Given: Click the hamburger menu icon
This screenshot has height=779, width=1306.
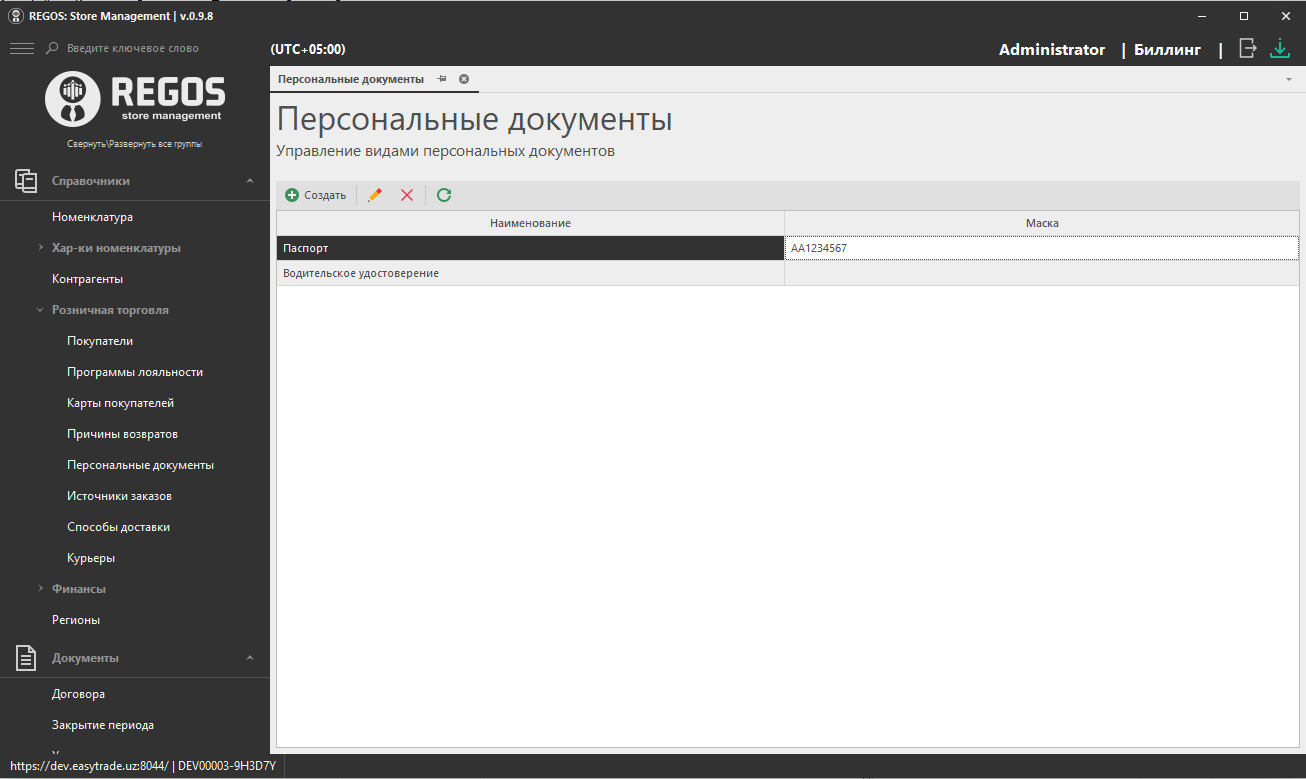Looking at the screenshot, I should tap(21, 48).
